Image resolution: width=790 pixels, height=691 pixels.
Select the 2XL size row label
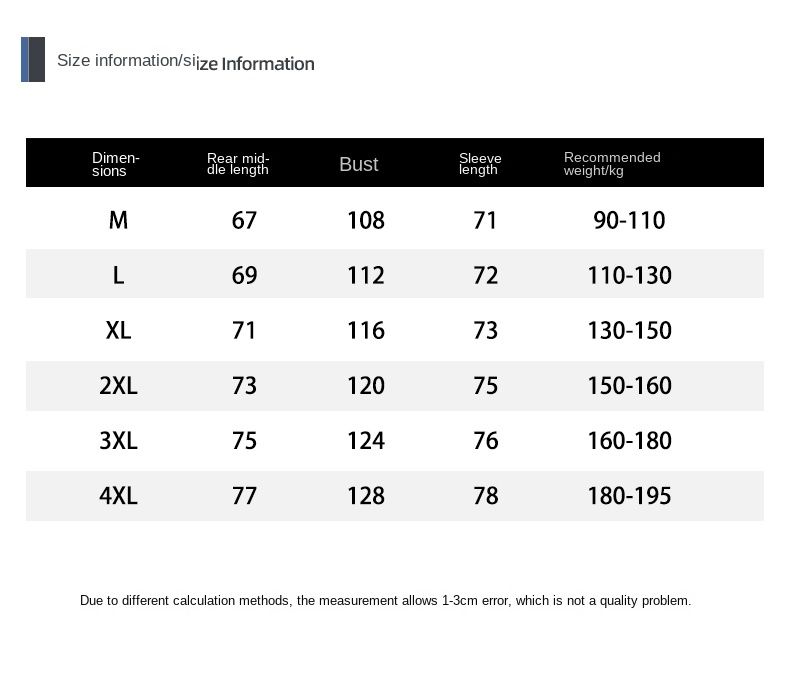coord(118,385)
